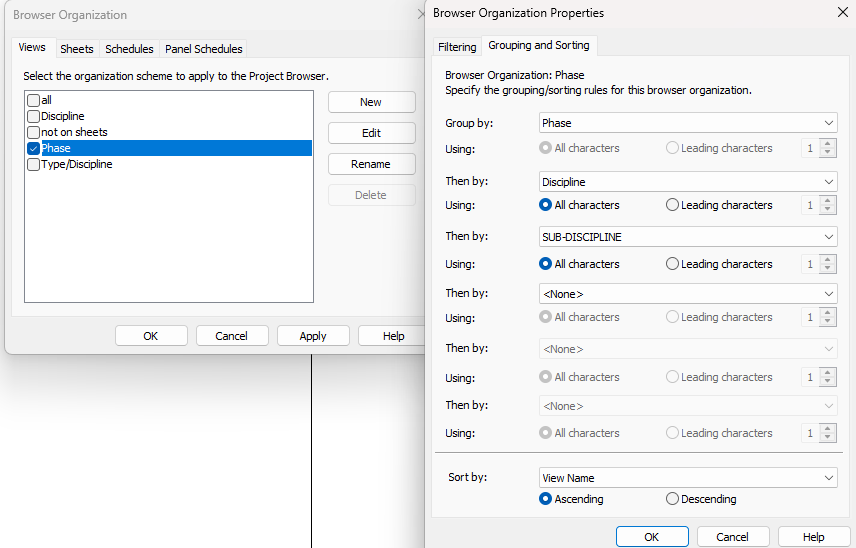
Task: Decrease leading characters count for Discipline
Action: 828,210
